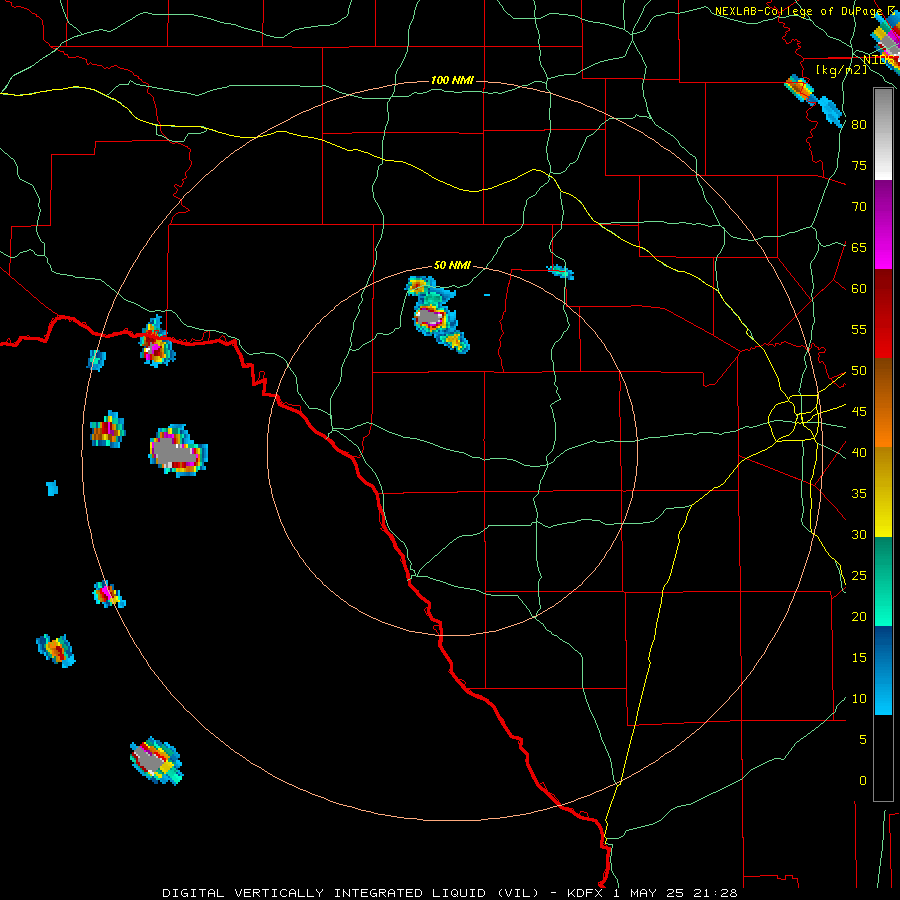Pick the yellow band of the color bar
The image size is (900, 900).
pyautogui.click(x=883, y=492)
